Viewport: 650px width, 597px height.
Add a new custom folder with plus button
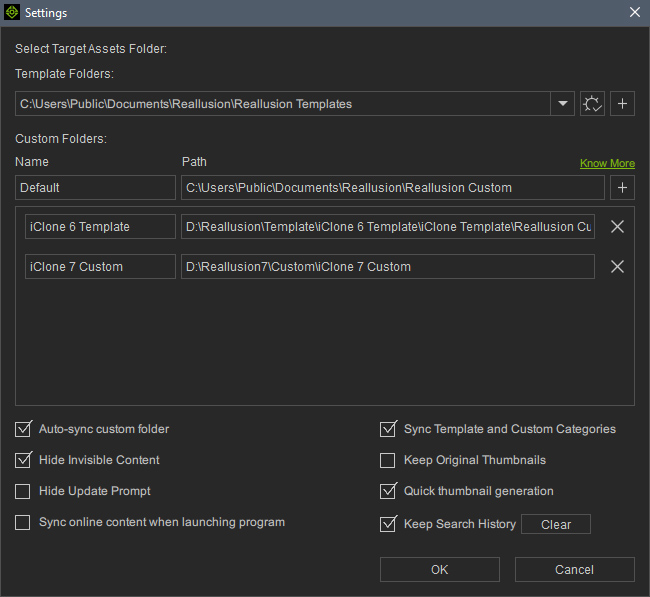click(622, 187)
